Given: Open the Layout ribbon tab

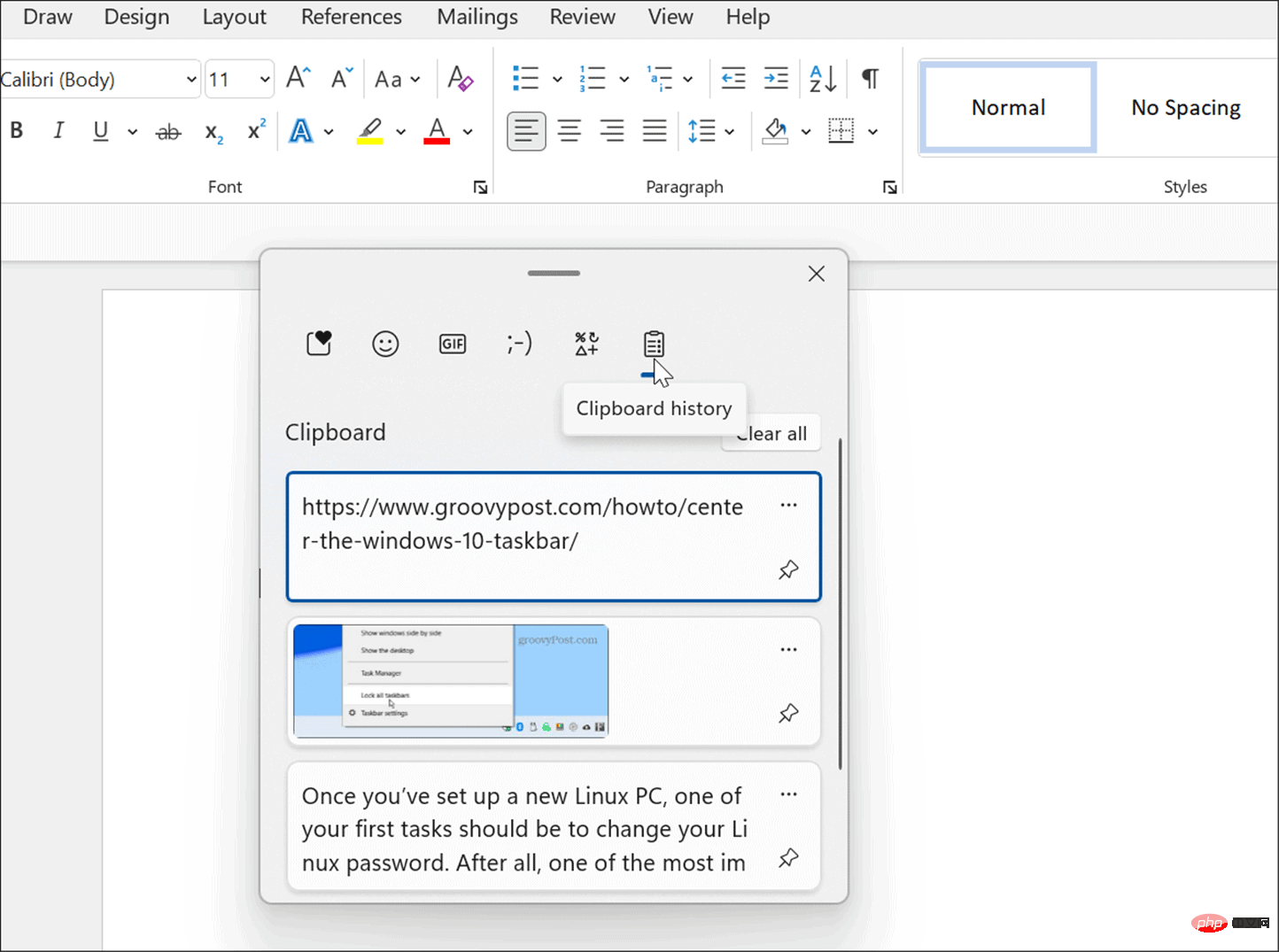Looking at the screenshot, I should [x=234, y=17].
